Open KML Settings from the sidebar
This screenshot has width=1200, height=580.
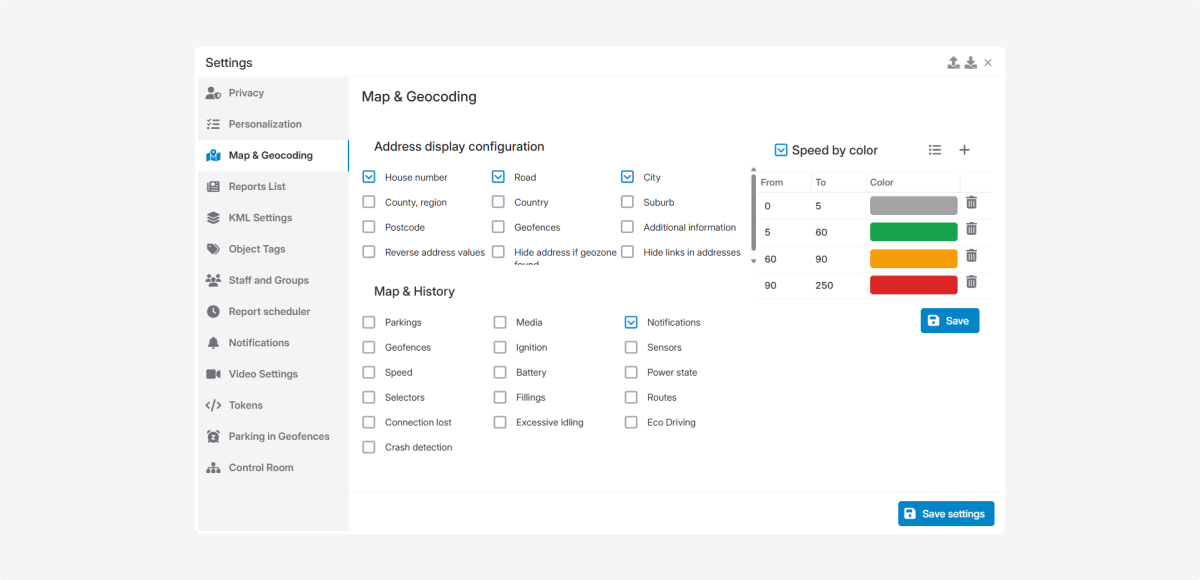coord(259,218)
